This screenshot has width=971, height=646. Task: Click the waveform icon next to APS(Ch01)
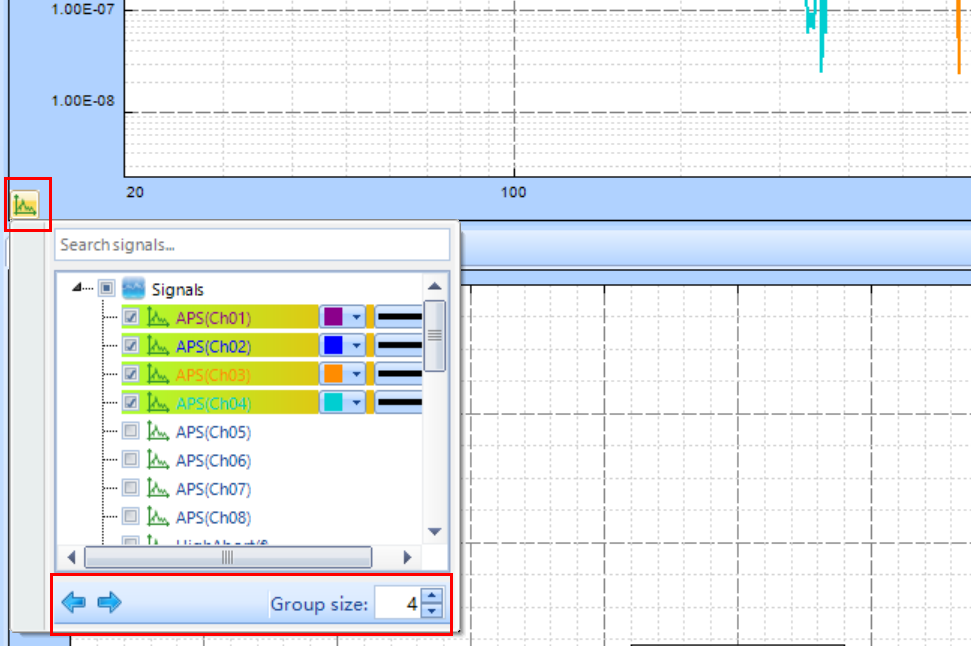click(x=157, y=317)
